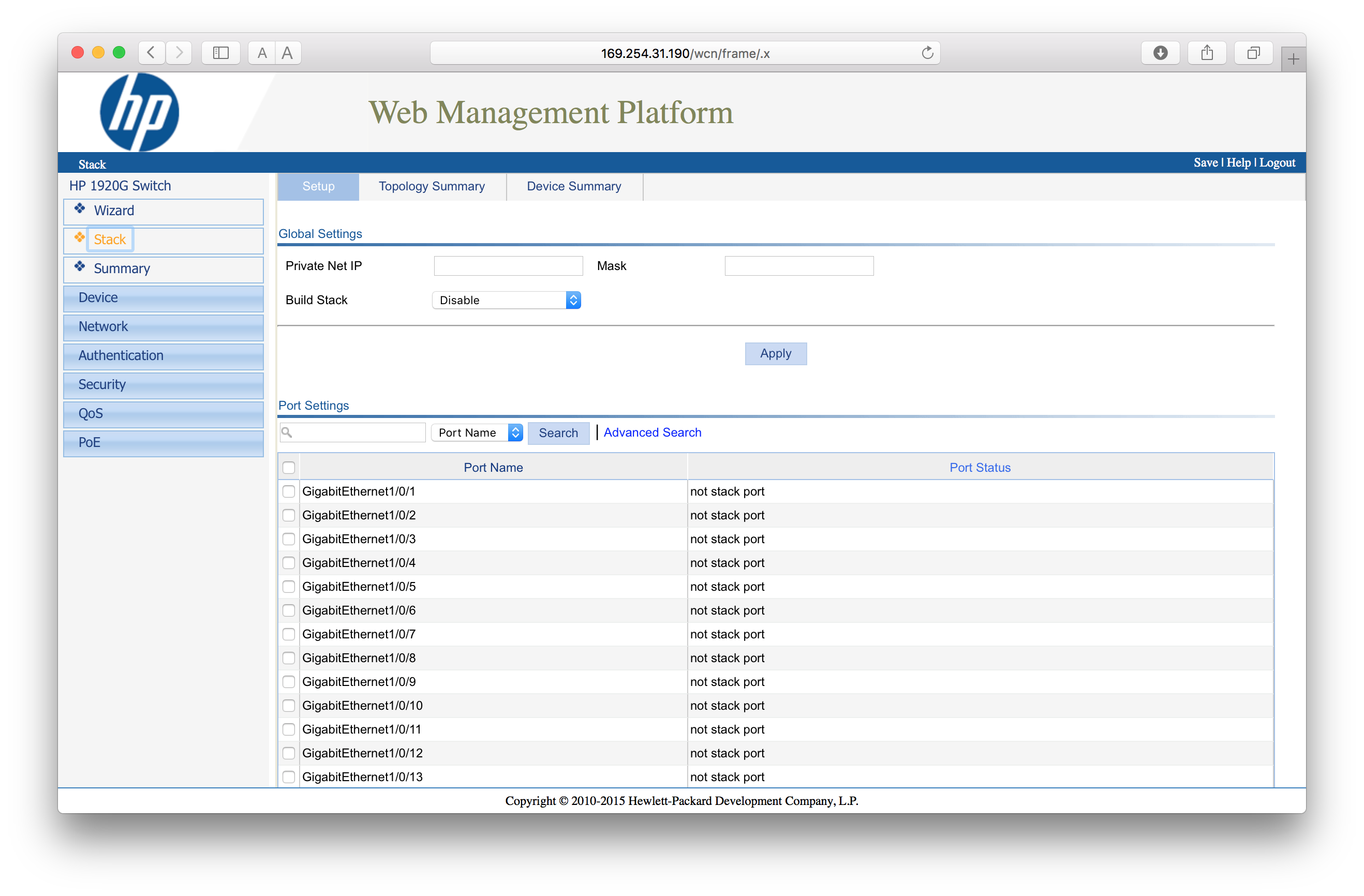Switch to the Topology Summary tab
The height and width of the screenshot is (896, 1364).
click(432, 186)
